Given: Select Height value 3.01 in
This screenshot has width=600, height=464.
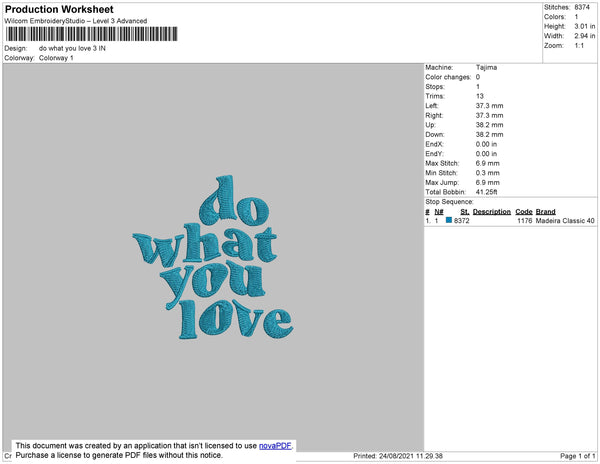Looking at the screenshot, I should [x=585, y=26].
